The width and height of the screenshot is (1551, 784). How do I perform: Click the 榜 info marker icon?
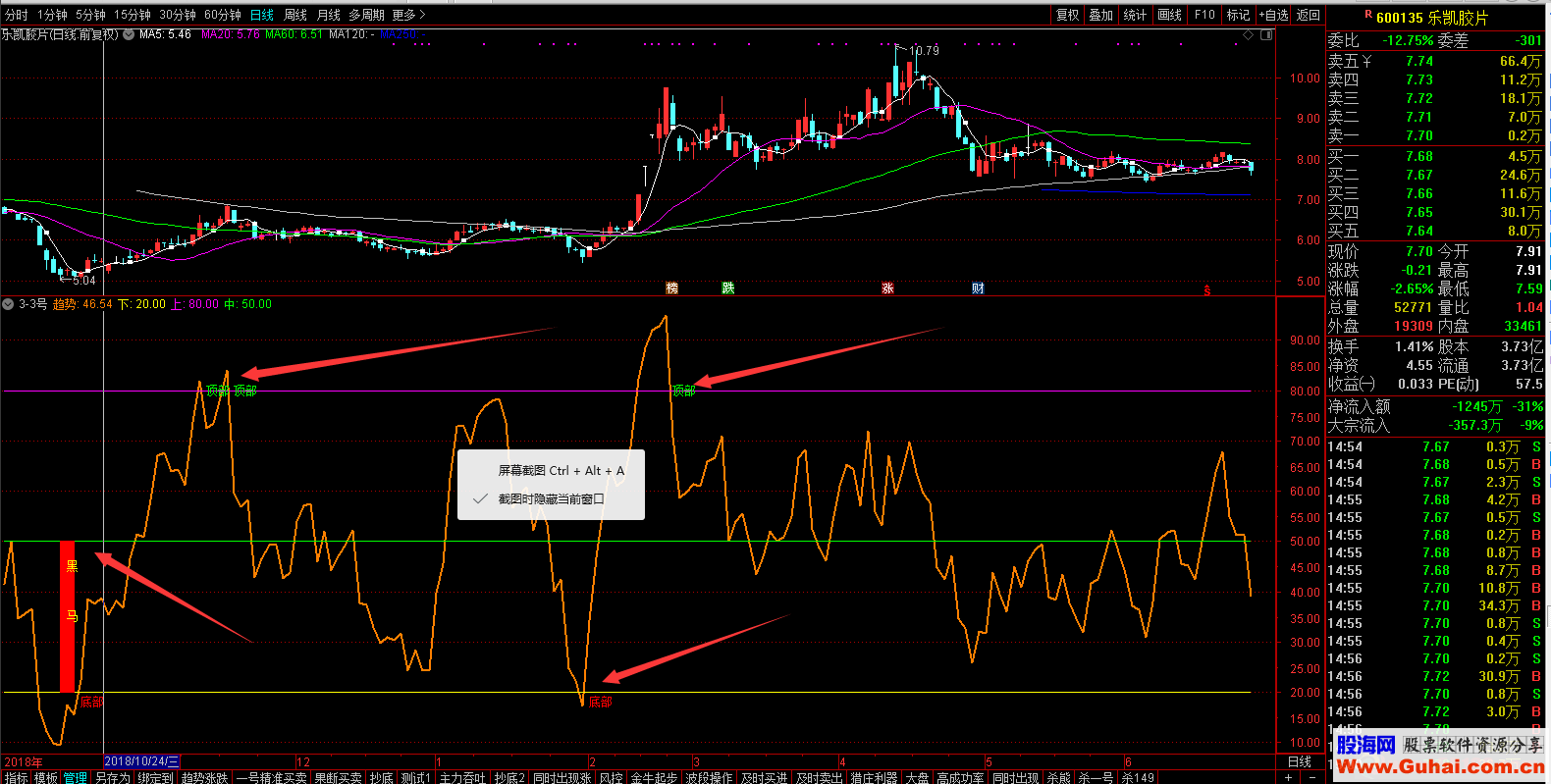(671, 288)
